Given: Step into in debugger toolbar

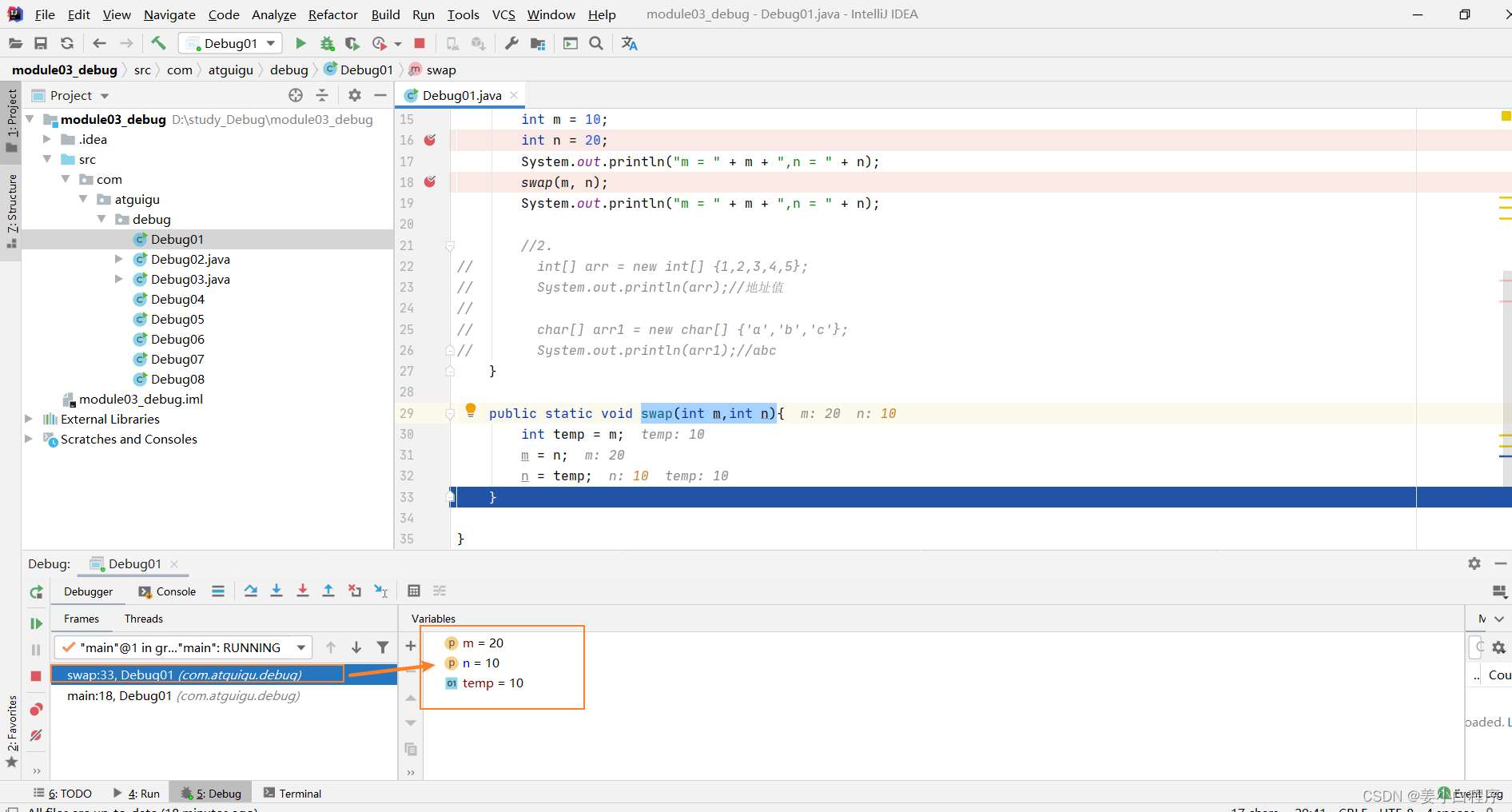Looking at the screenshot, I should 277,591.
